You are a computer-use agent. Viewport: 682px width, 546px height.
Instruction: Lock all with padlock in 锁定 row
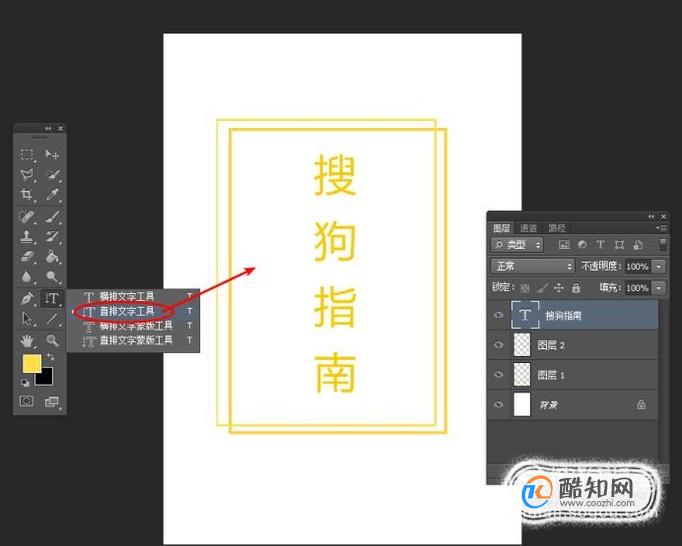(576, 288)
